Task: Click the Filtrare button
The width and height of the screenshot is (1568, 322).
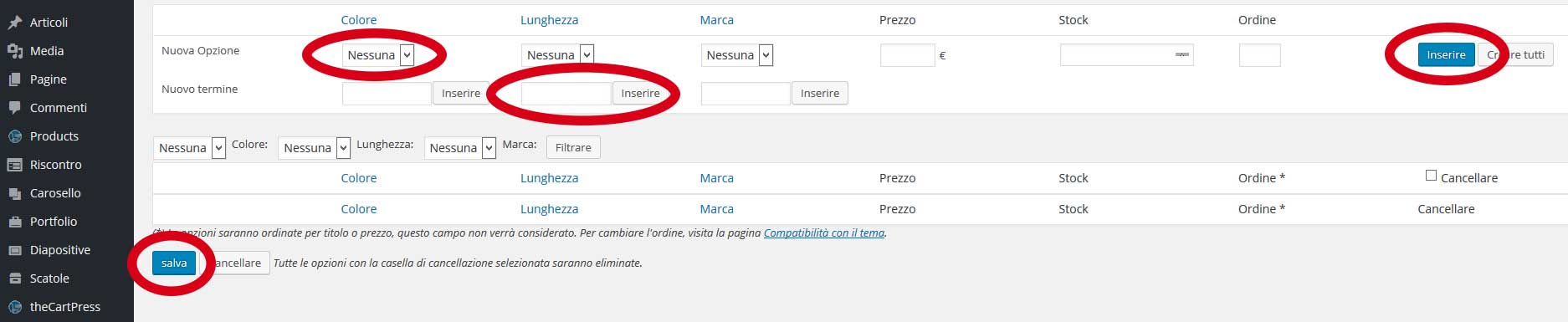Action: (x=573, y=147)
